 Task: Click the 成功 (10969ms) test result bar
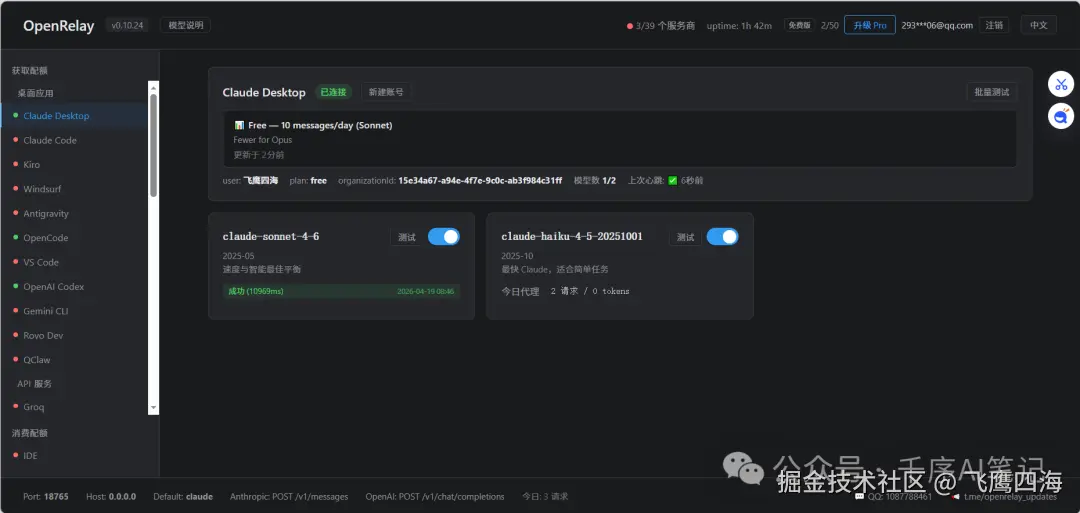tap(342, 291)
